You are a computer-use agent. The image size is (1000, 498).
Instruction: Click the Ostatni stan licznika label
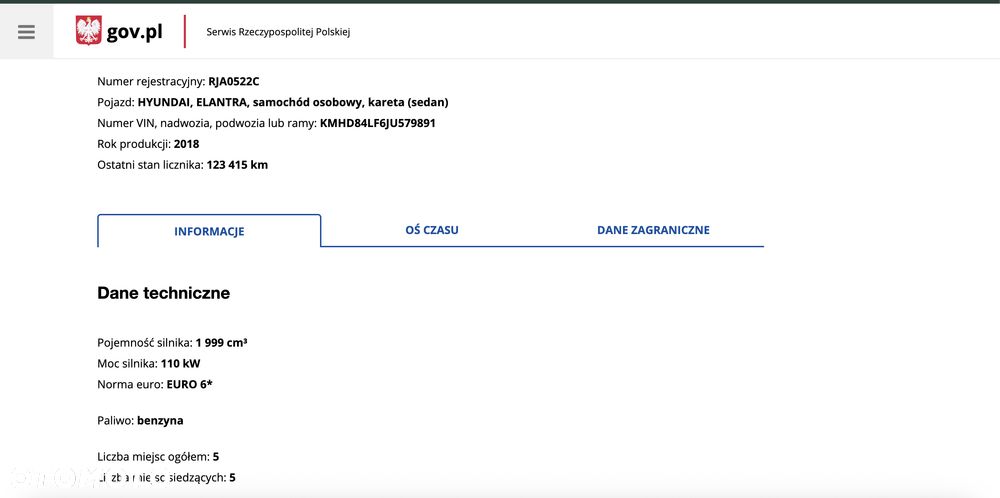tap(151, 165)
